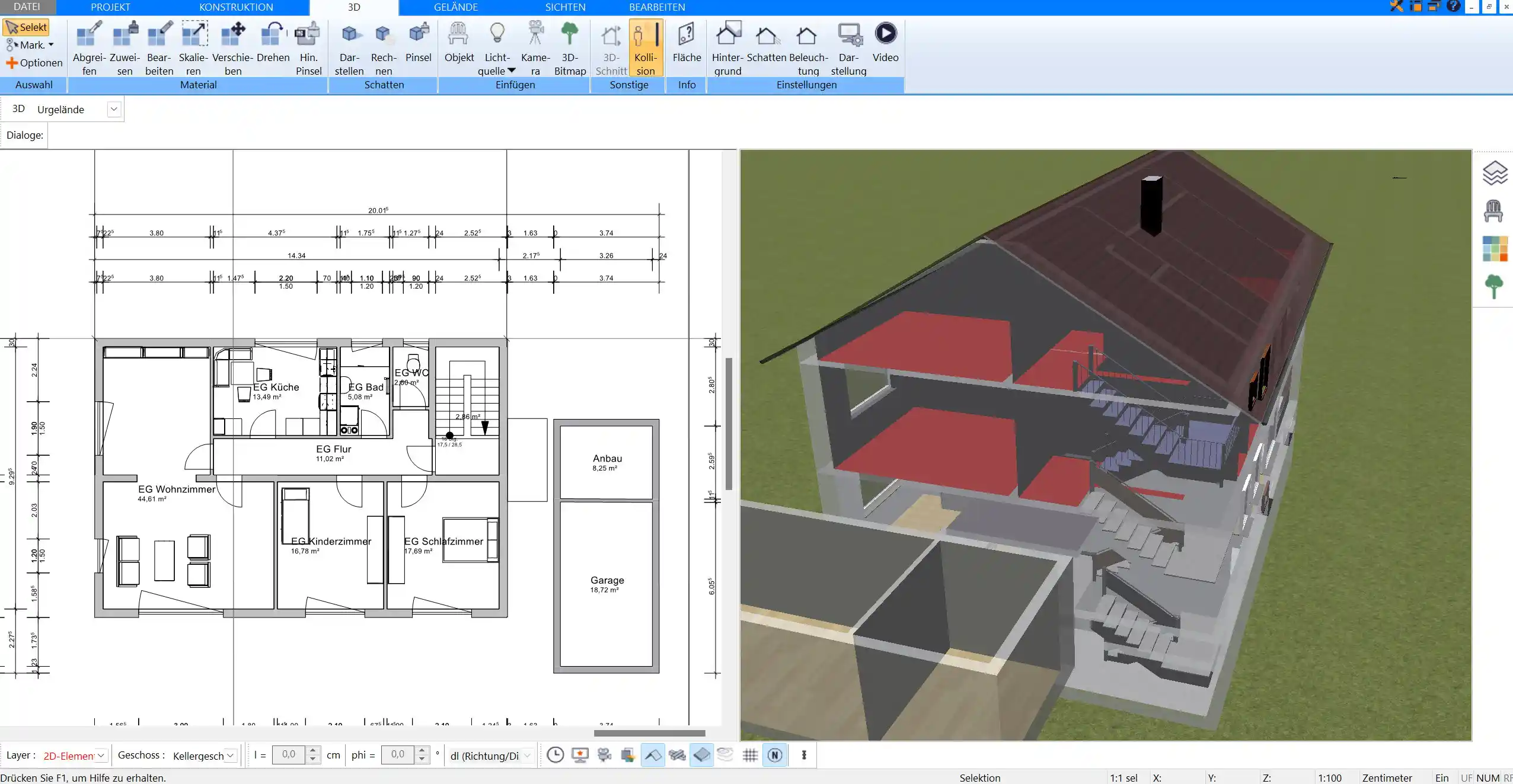Toggle the grid display button
The height and width of the screenshot is (784, 1513).
click(750, 755)
